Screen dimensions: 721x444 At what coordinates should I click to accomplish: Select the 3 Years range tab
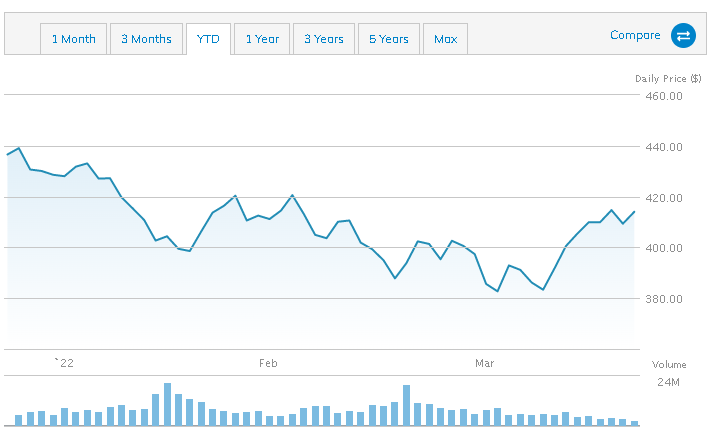324,39
